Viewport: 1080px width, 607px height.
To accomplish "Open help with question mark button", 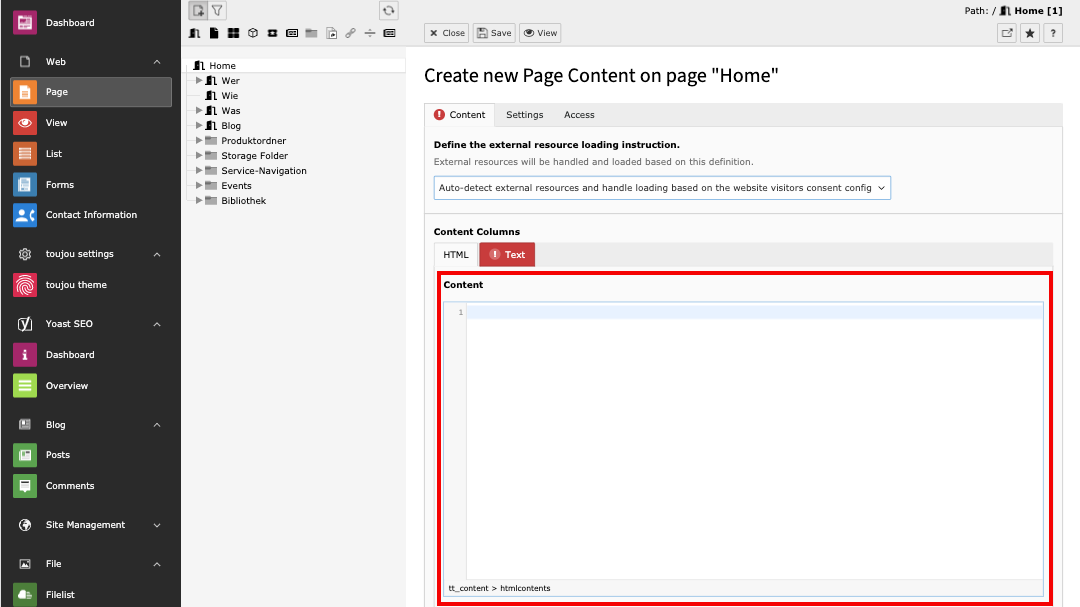I will 1052,33.
